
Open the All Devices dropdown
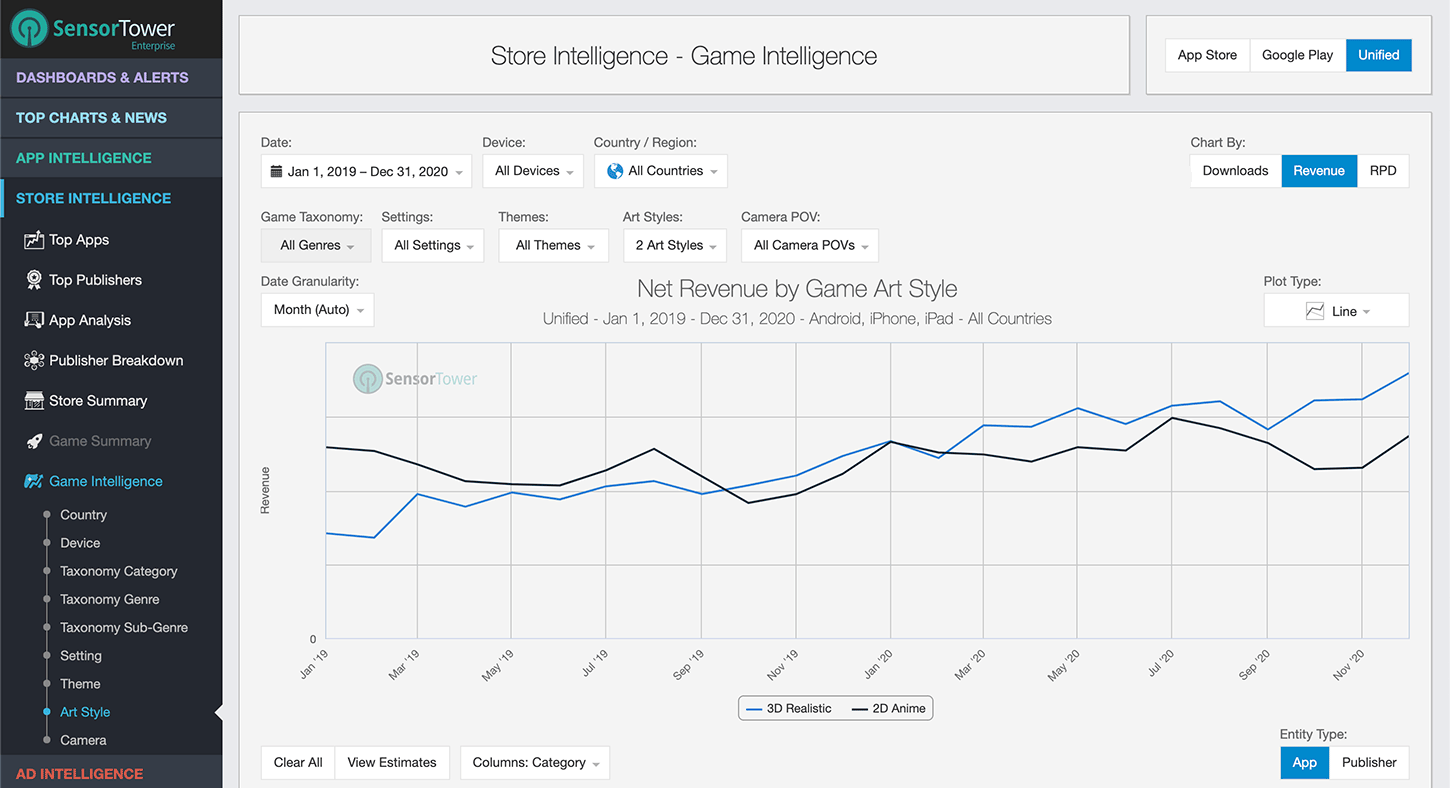point(532,170)
